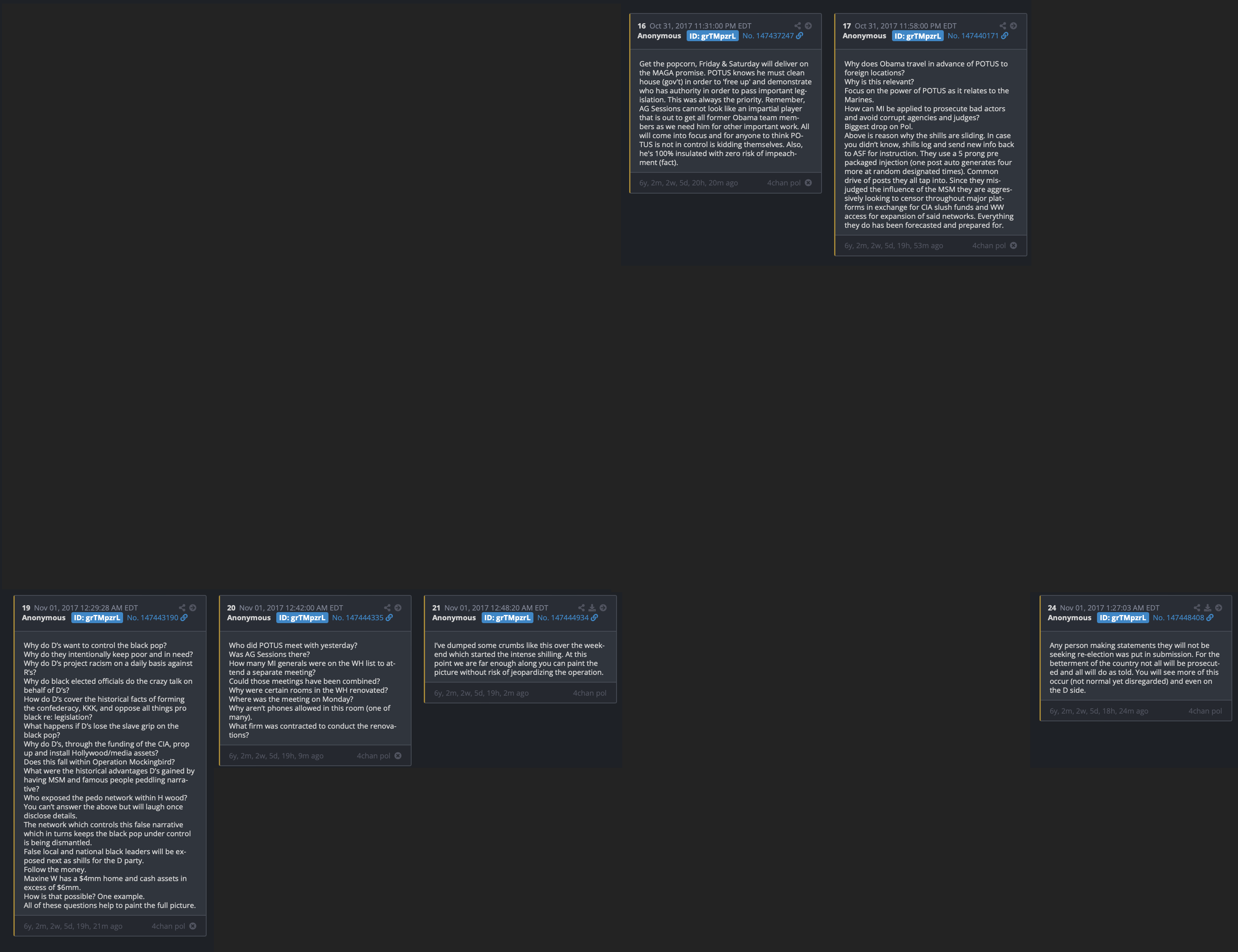Open post 19 via its arrow icon

pos(193,608)
